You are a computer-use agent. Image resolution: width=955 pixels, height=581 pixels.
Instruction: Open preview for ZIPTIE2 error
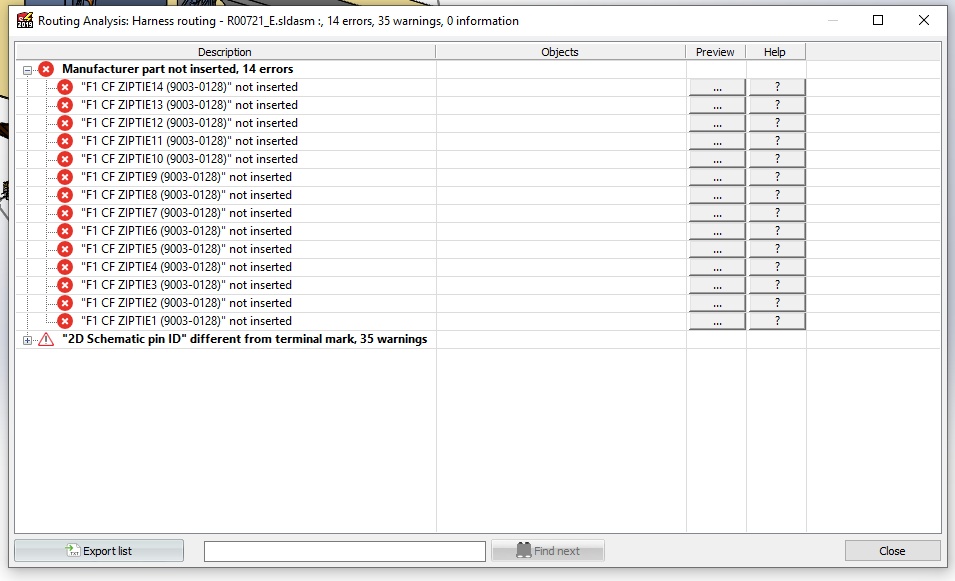click(717, 303)
